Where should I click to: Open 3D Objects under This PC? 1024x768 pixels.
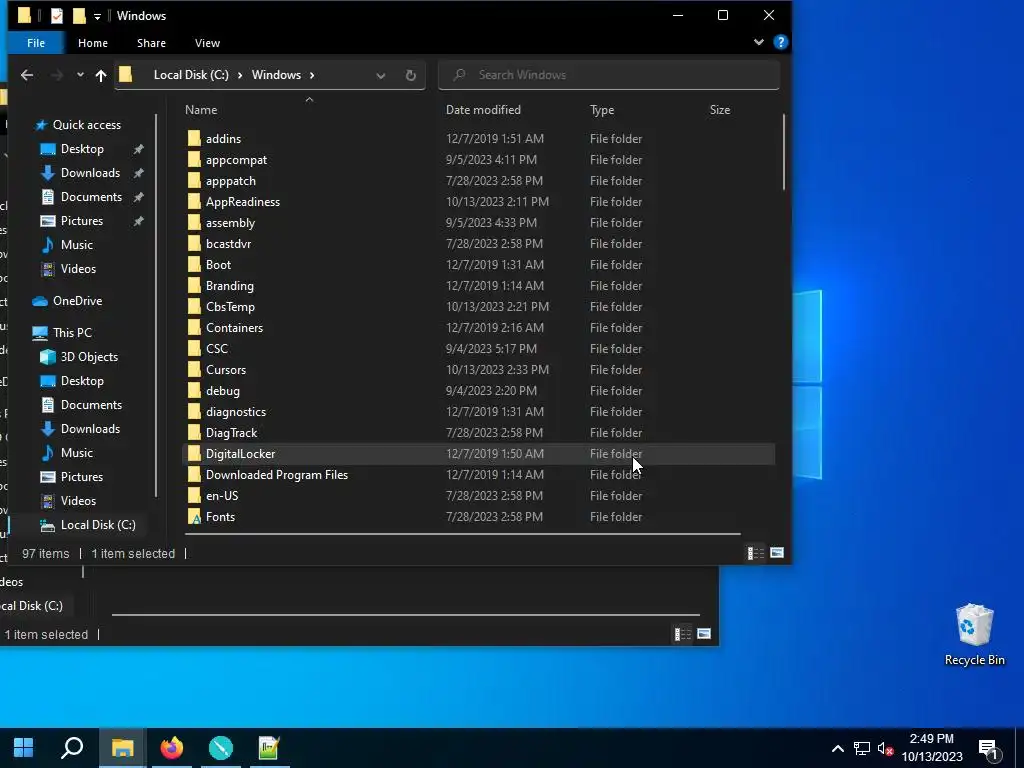pyautogui.click(x=89, y=357)
